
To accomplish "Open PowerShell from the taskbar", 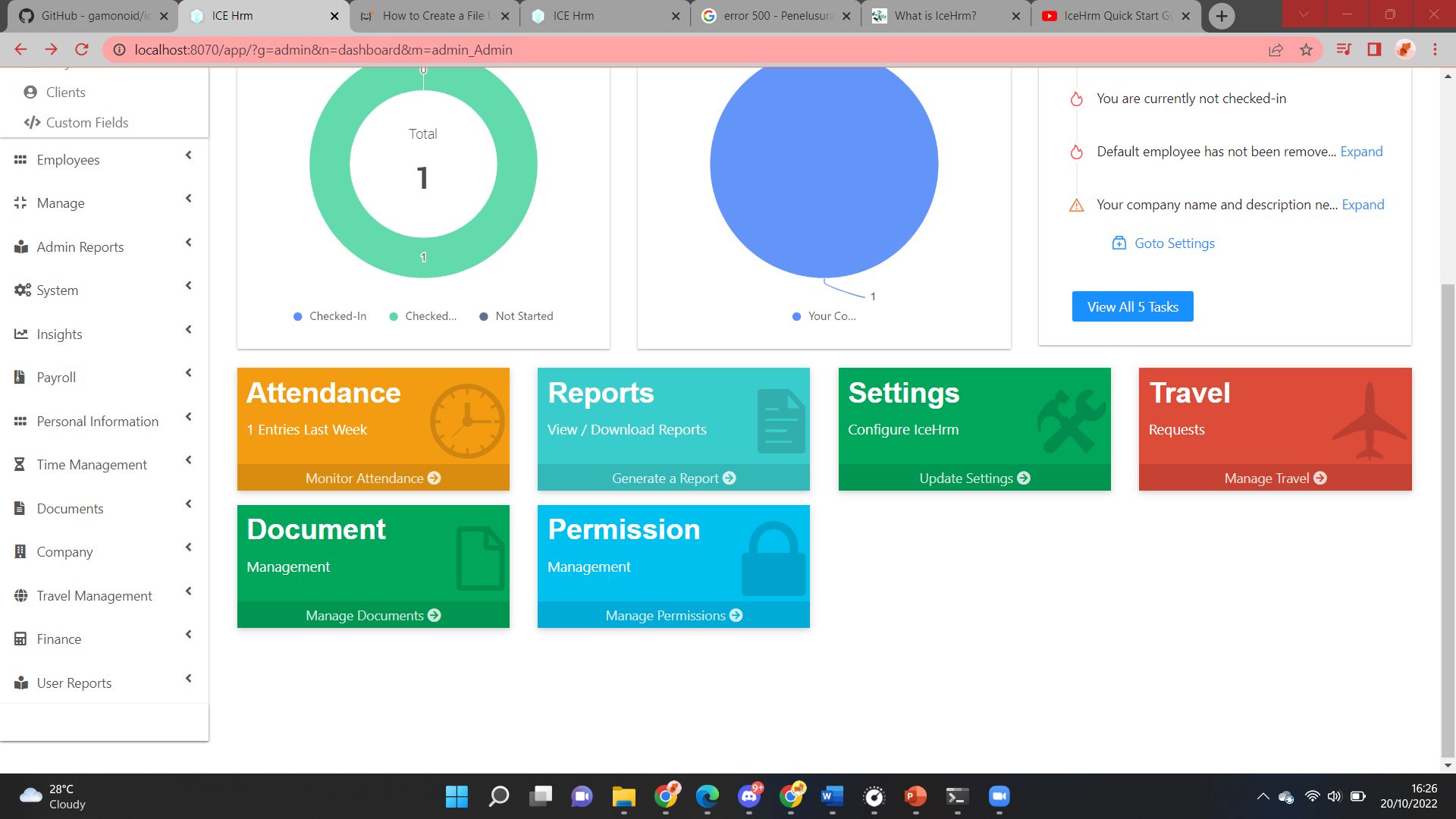I will click(x=956, y=797).
